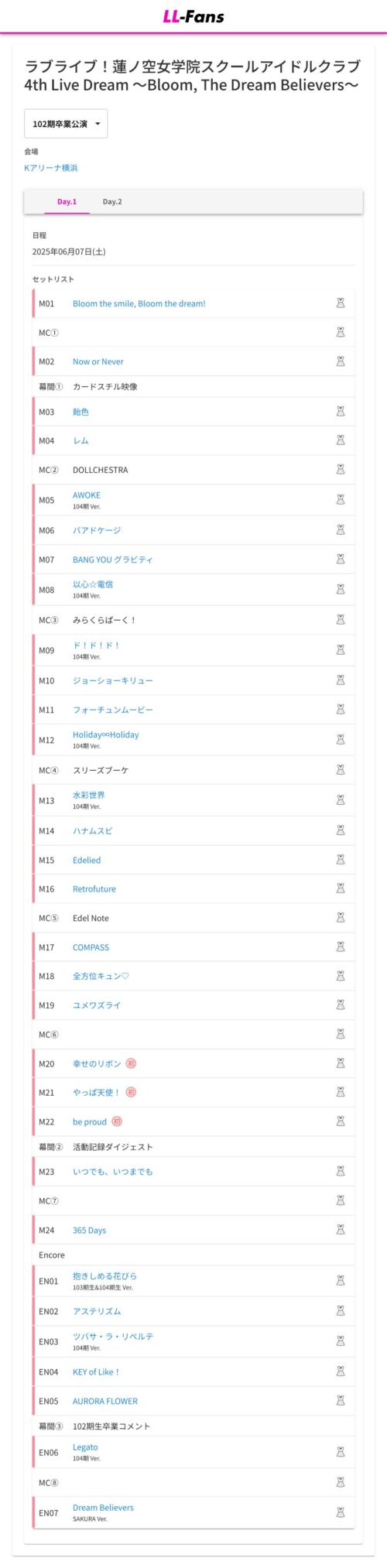Click the 初 badge beside やっぱ天使！
Viewport: 387px width, 1568px height.
pyautogui.click(x=132, y=1093)
